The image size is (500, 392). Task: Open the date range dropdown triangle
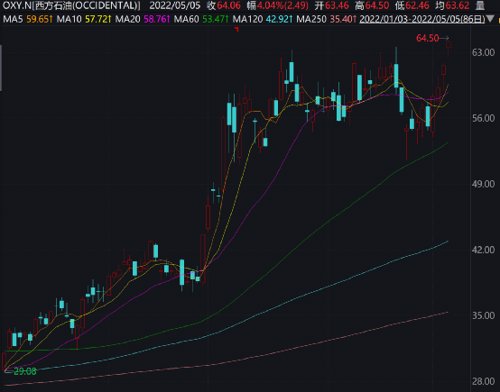coord(490,19)
